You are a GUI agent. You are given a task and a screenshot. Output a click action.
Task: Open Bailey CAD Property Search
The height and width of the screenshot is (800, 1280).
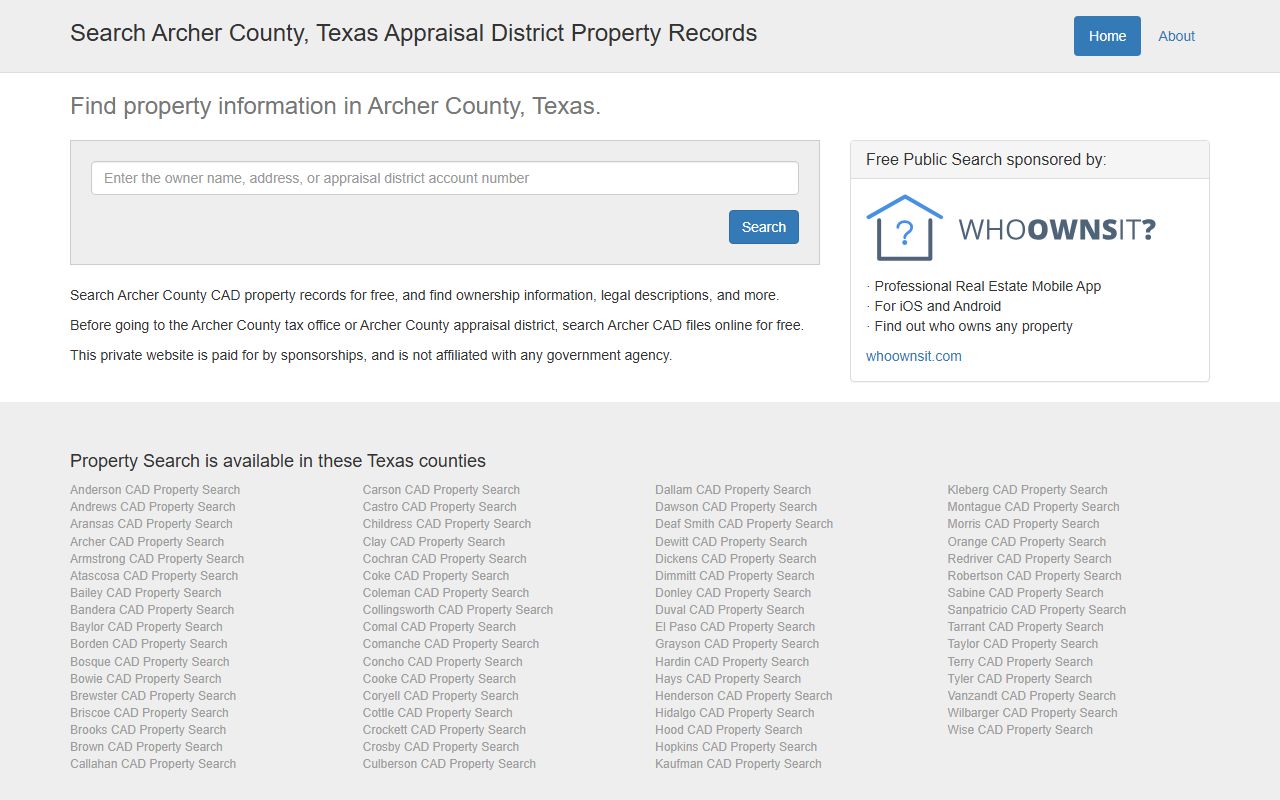pyautogui.click(x=146, y=593)
